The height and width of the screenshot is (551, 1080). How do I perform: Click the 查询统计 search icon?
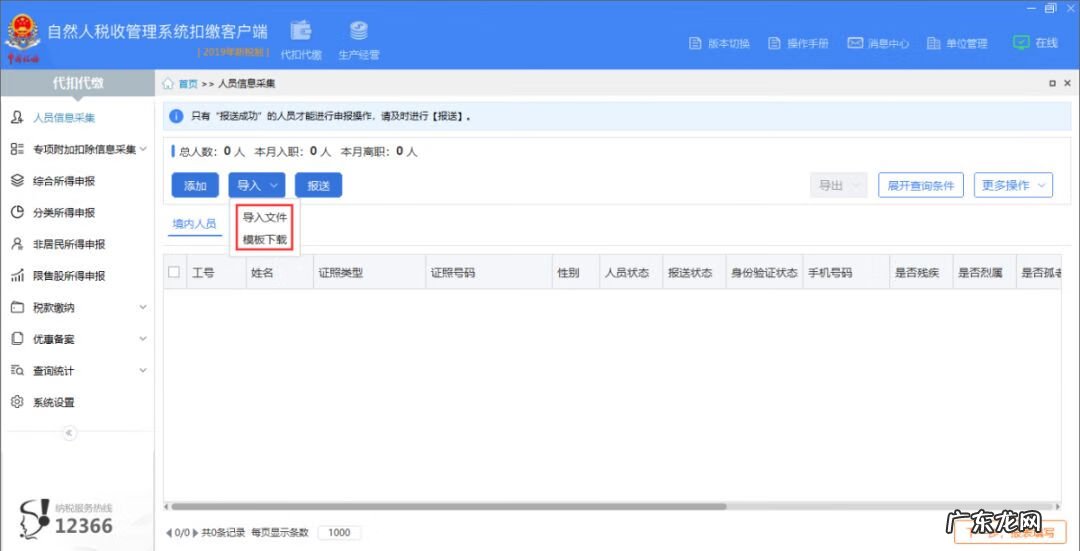18,371
